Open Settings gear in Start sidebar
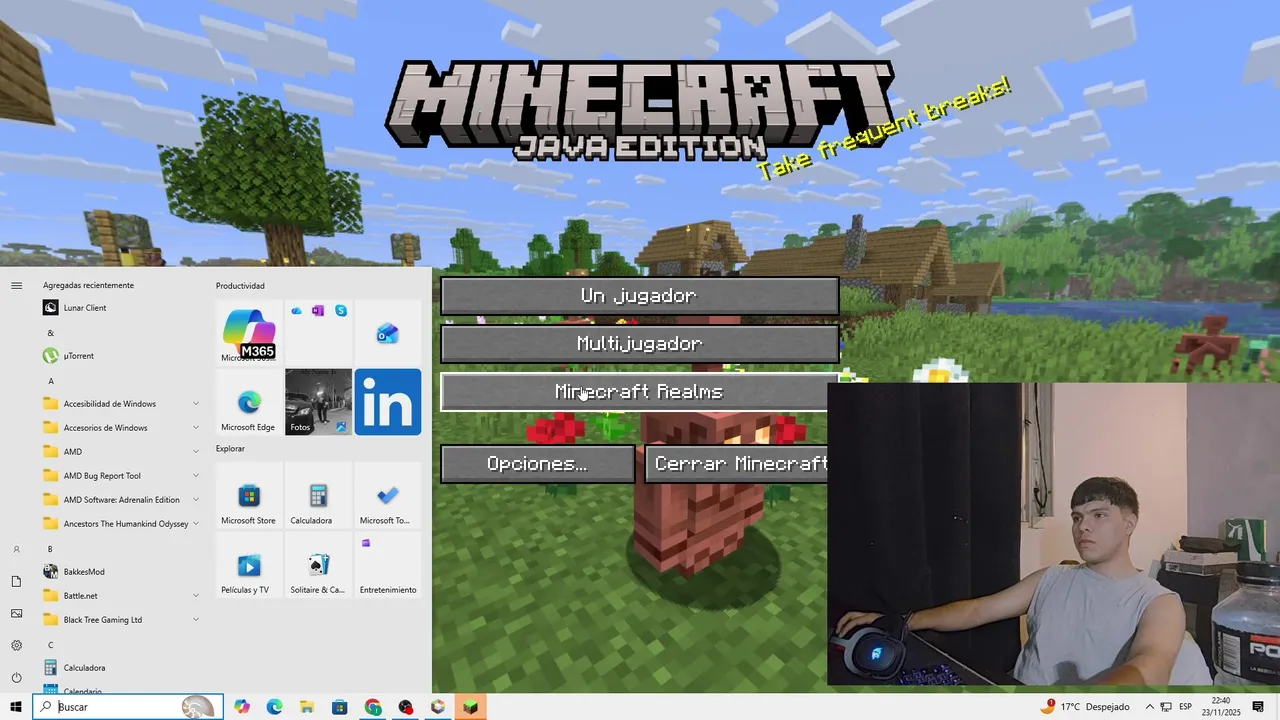The height and width of the screenshot is (720, 1280). tap(16, 646)
